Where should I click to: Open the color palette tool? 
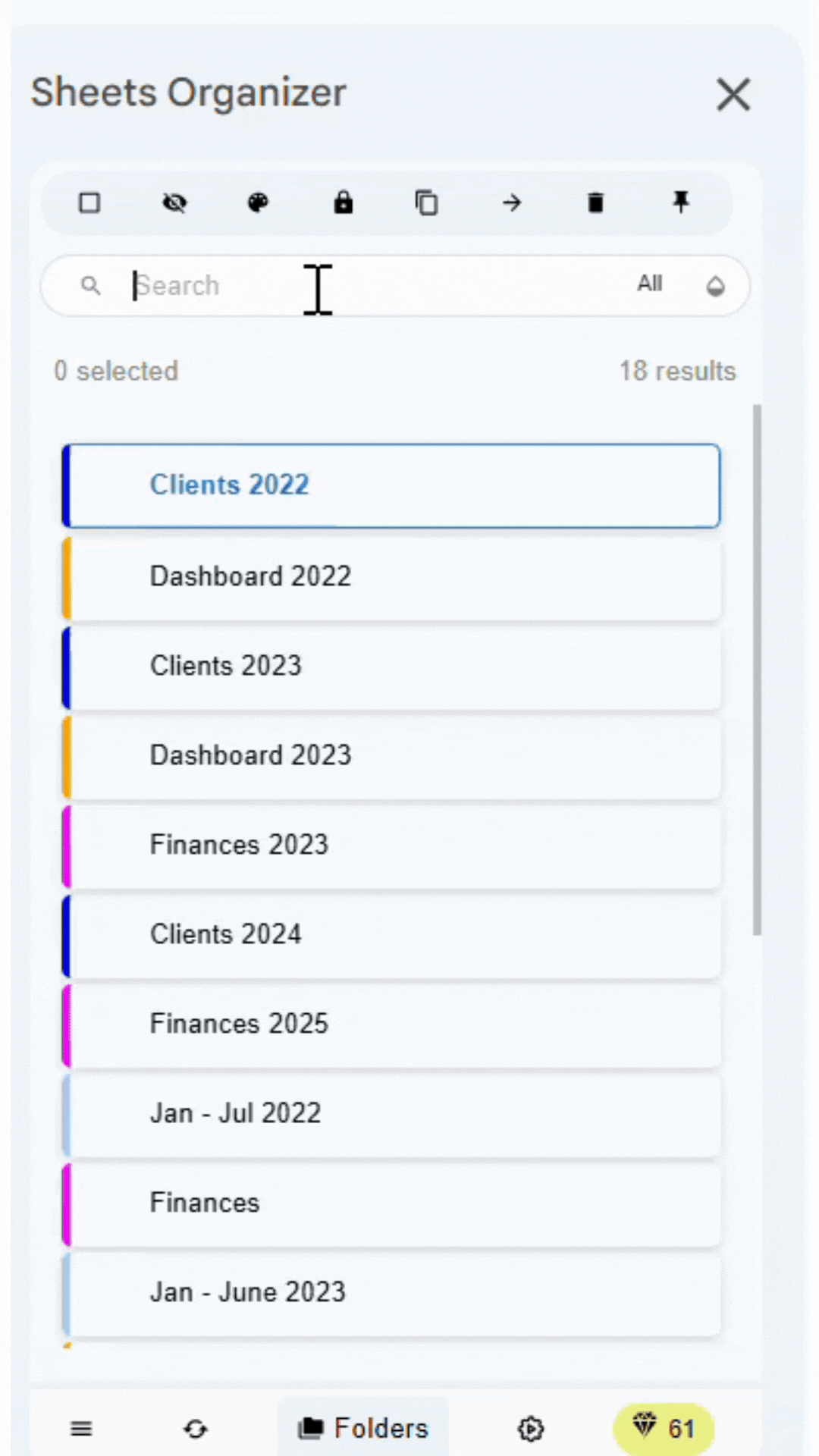click(258, 202)
